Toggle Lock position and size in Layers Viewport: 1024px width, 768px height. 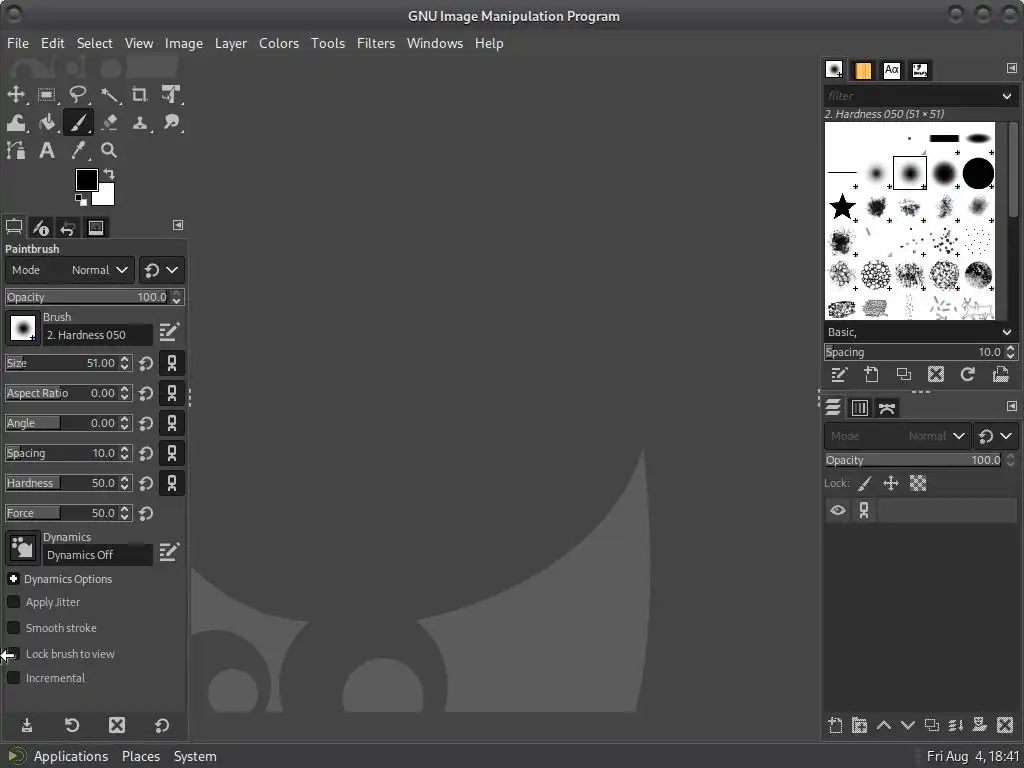pos(891,483)
